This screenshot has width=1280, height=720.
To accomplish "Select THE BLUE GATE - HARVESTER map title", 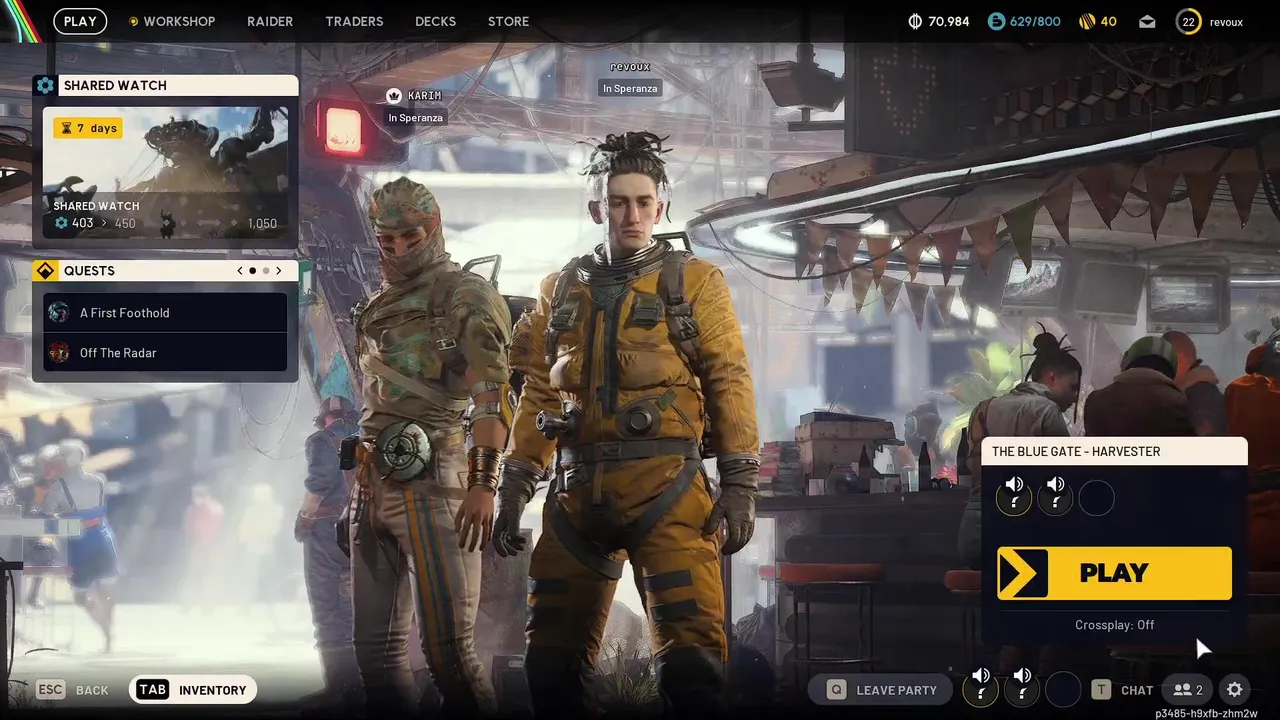I will coord(1076,452).
